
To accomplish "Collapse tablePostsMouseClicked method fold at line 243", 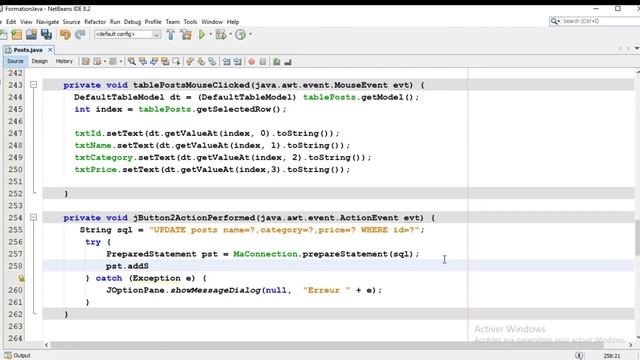I will tap(33, 84).
